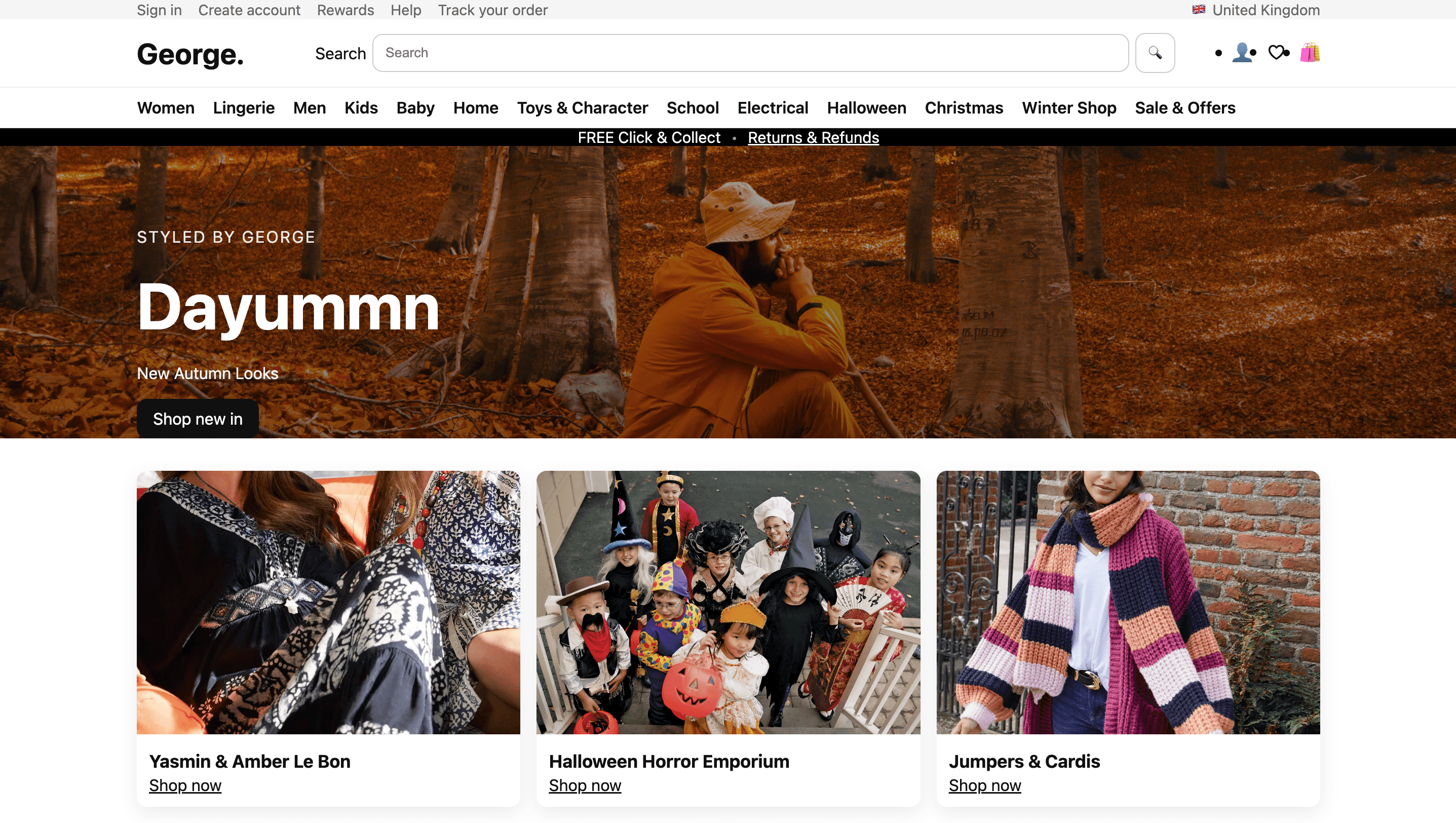Open the Rewards link
Screen dimensions: 1456x823
coord(345,10)
